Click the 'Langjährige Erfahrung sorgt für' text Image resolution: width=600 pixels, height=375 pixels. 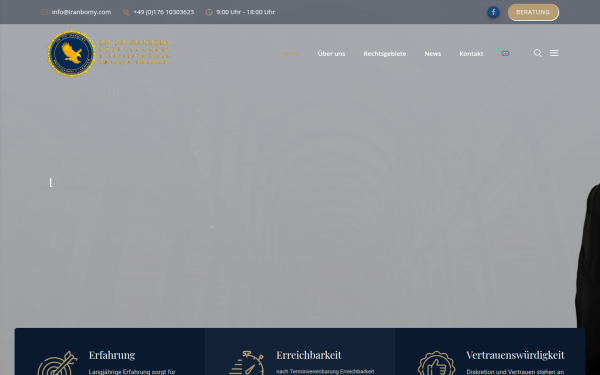click(132, 372)
